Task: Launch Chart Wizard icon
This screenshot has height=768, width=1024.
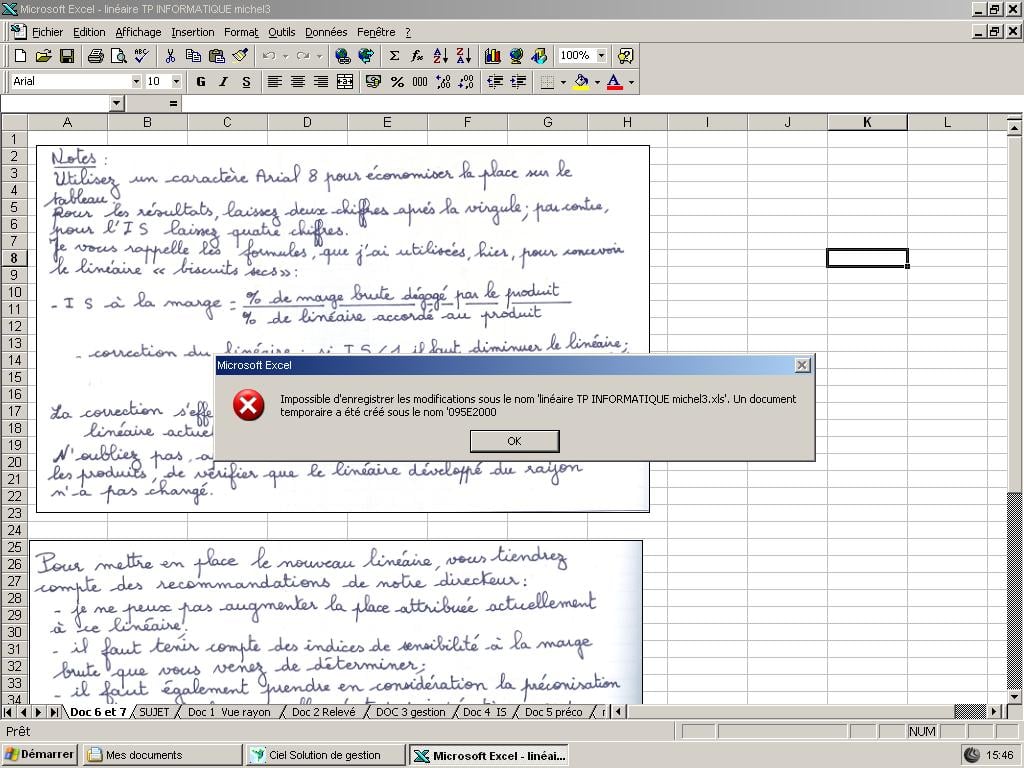Action: [492, 56]
